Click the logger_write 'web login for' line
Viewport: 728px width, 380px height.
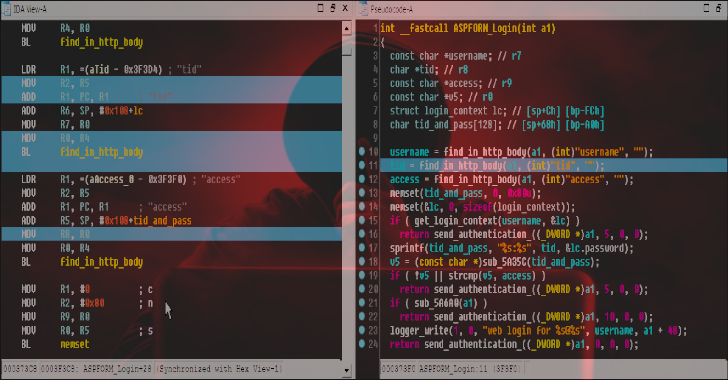click(x=539, y=330)
